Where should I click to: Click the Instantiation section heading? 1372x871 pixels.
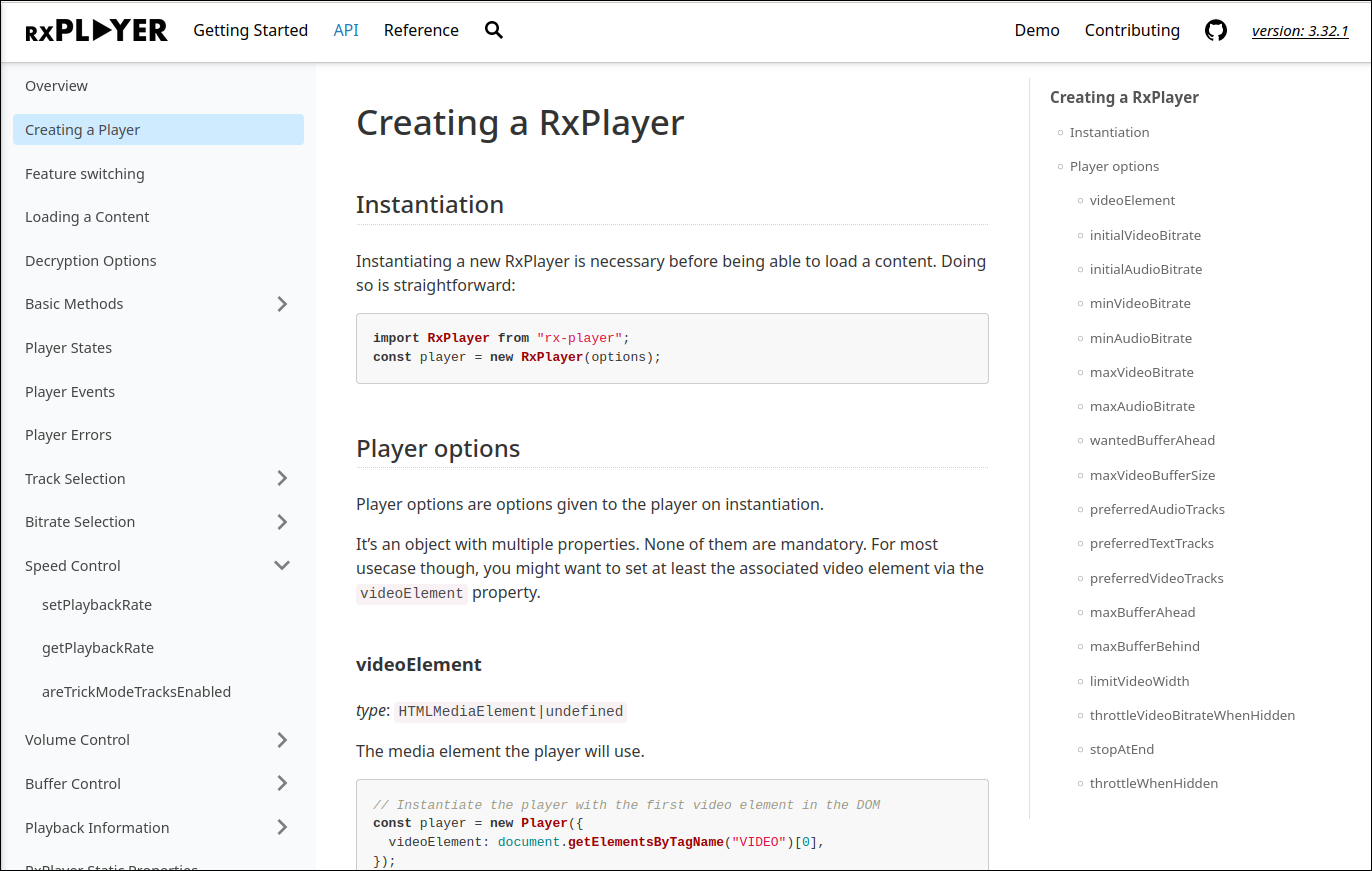[x=430, y=204]
